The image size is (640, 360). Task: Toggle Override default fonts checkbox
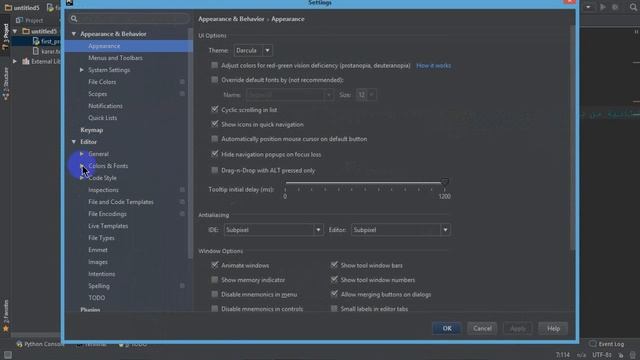214,80
